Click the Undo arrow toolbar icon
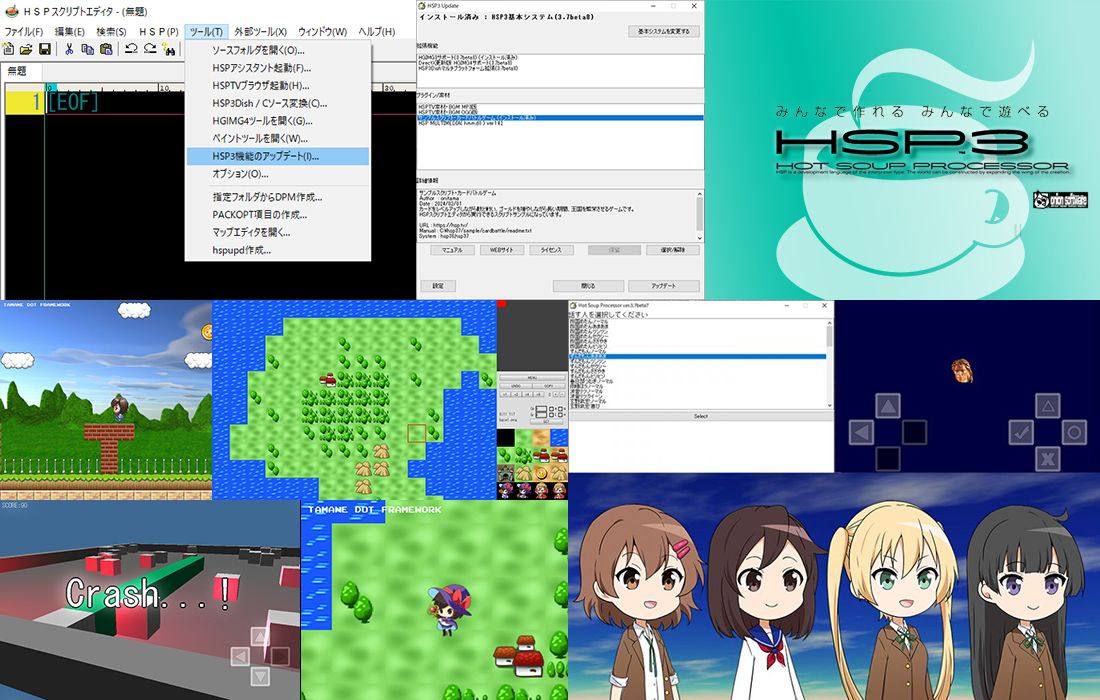 tap(131, 48)
